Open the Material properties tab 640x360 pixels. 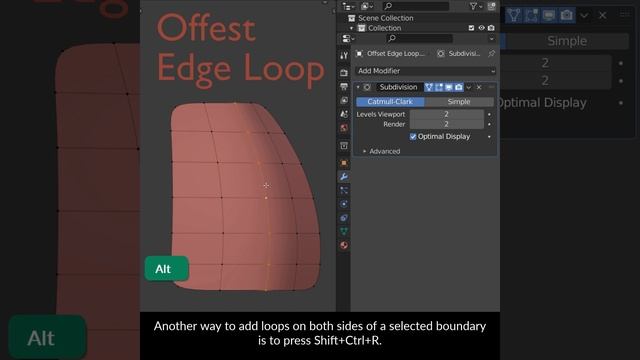pos(344,245)
